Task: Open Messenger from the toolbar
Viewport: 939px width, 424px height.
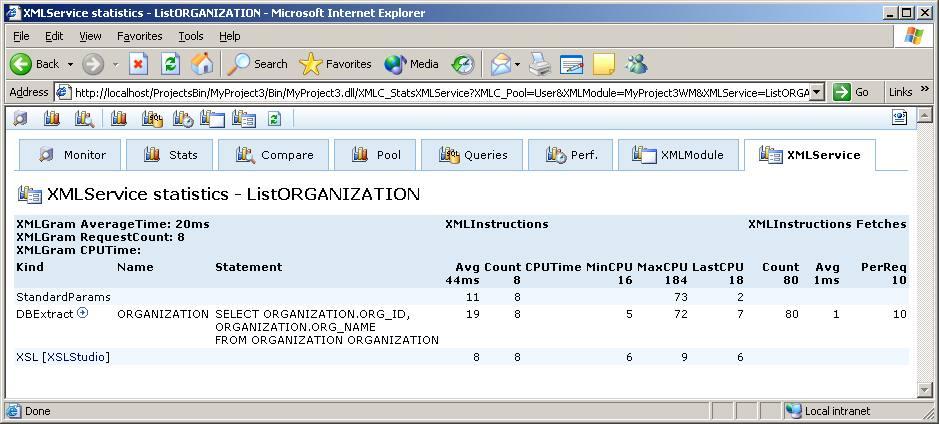Action: [636, 64]
